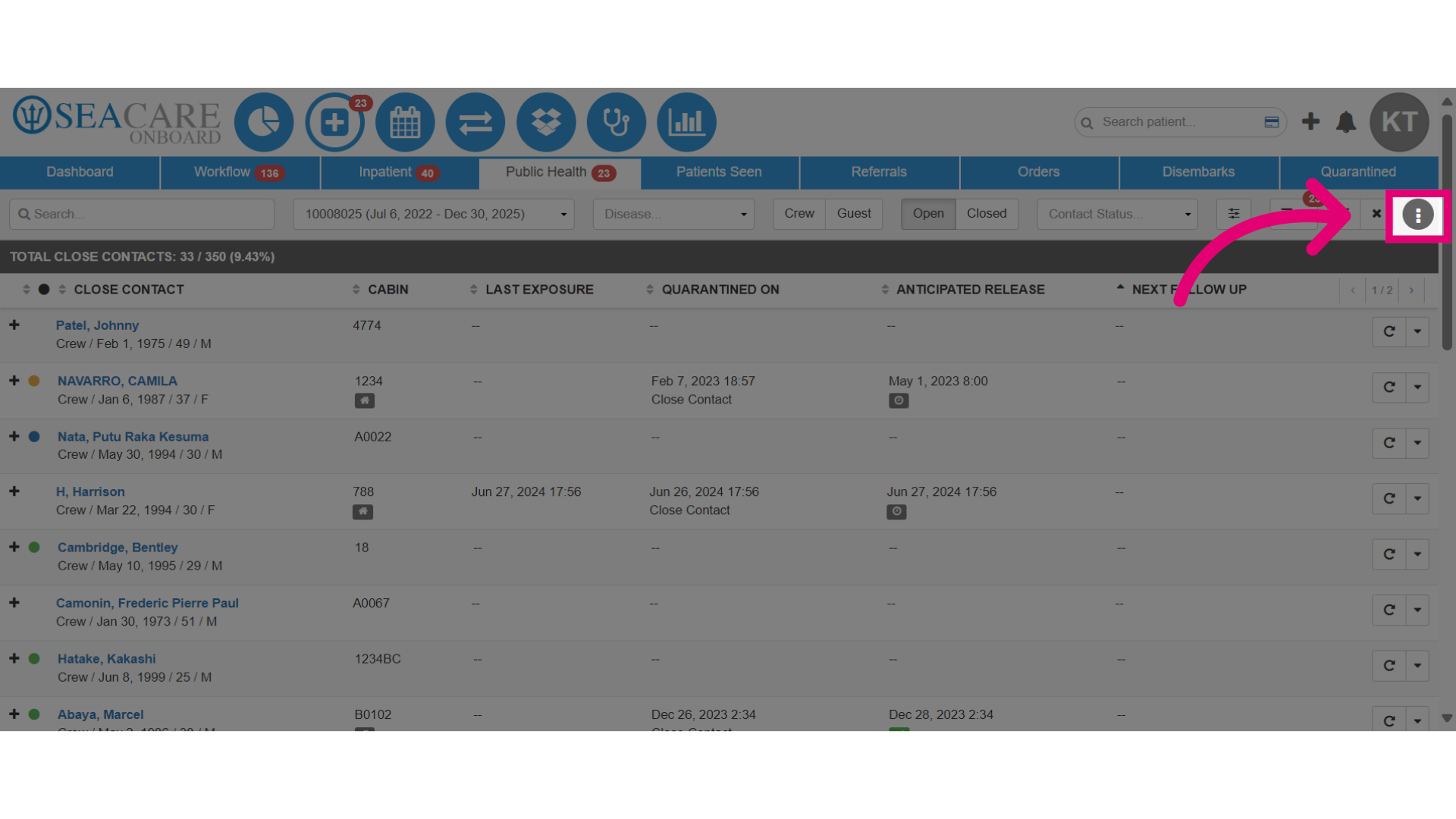
Task: Open the boxes inventory icon
Action: [x=546, y=122]
